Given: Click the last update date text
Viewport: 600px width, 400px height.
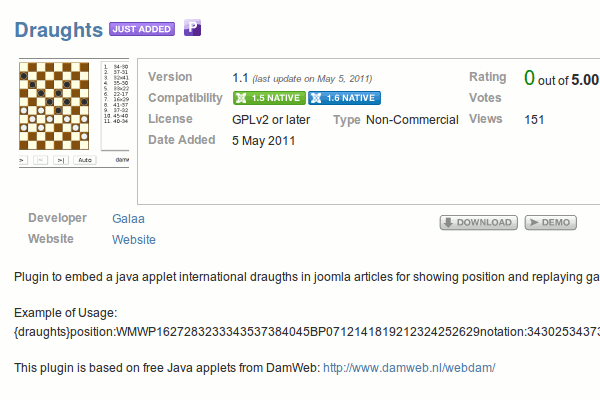Looking at the screenshot, I should point(312,78).
